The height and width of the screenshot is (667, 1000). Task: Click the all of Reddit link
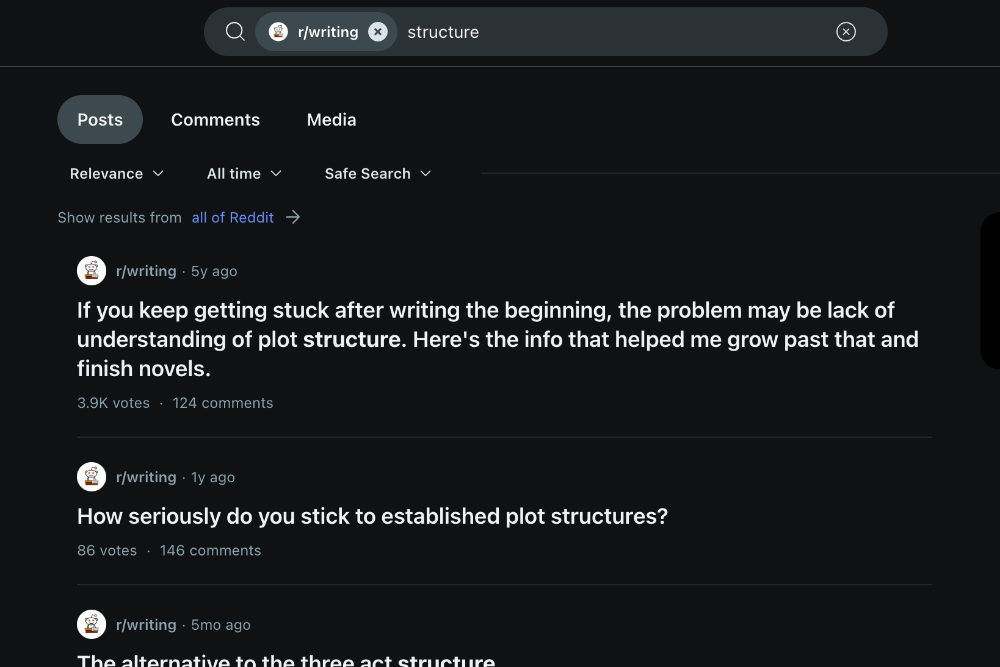[233, 217]
